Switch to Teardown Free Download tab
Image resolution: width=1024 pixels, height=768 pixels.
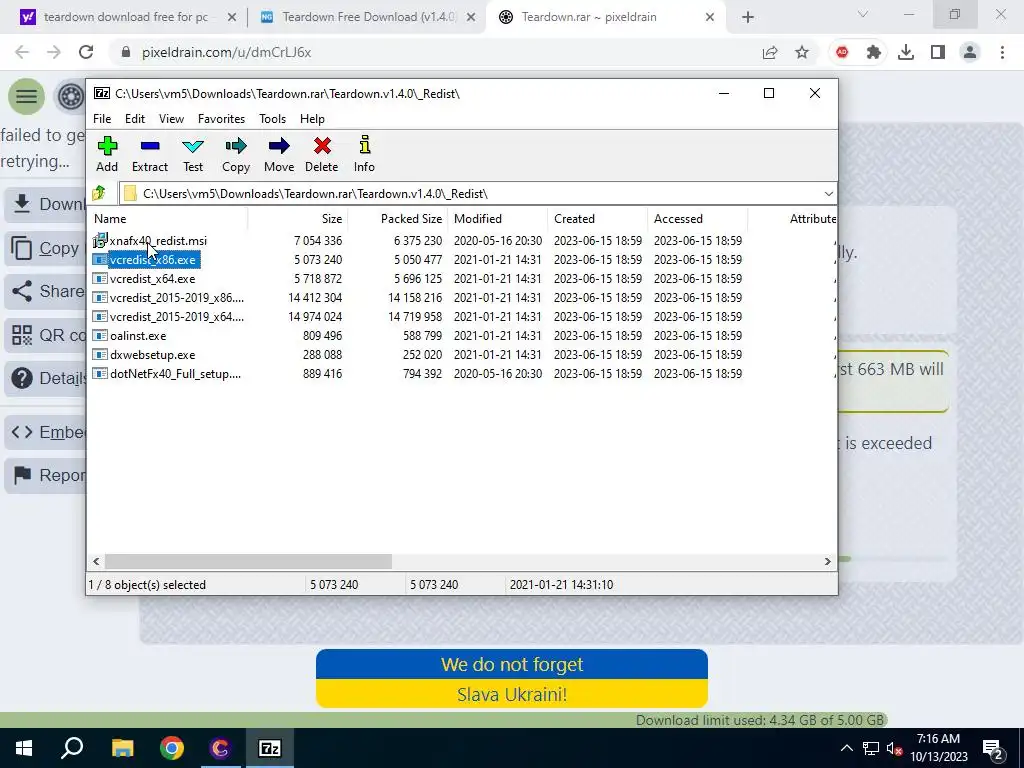pyautogui.click(x=367, y=17)
